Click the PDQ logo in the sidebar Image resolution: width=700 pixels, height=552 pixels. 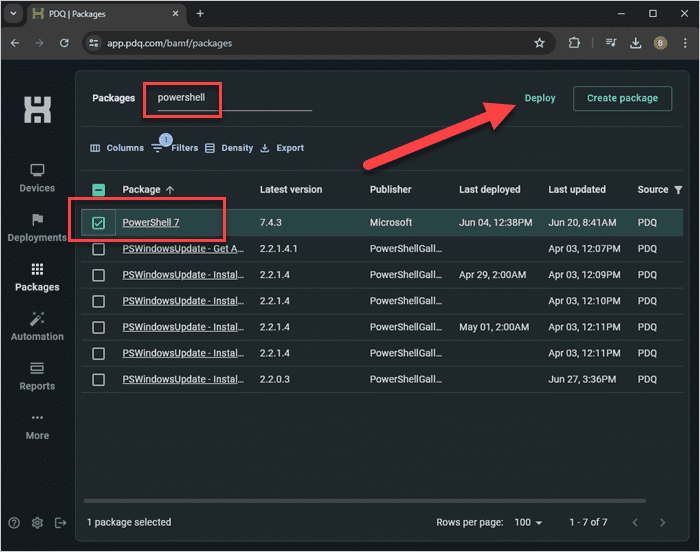point(38,109)
